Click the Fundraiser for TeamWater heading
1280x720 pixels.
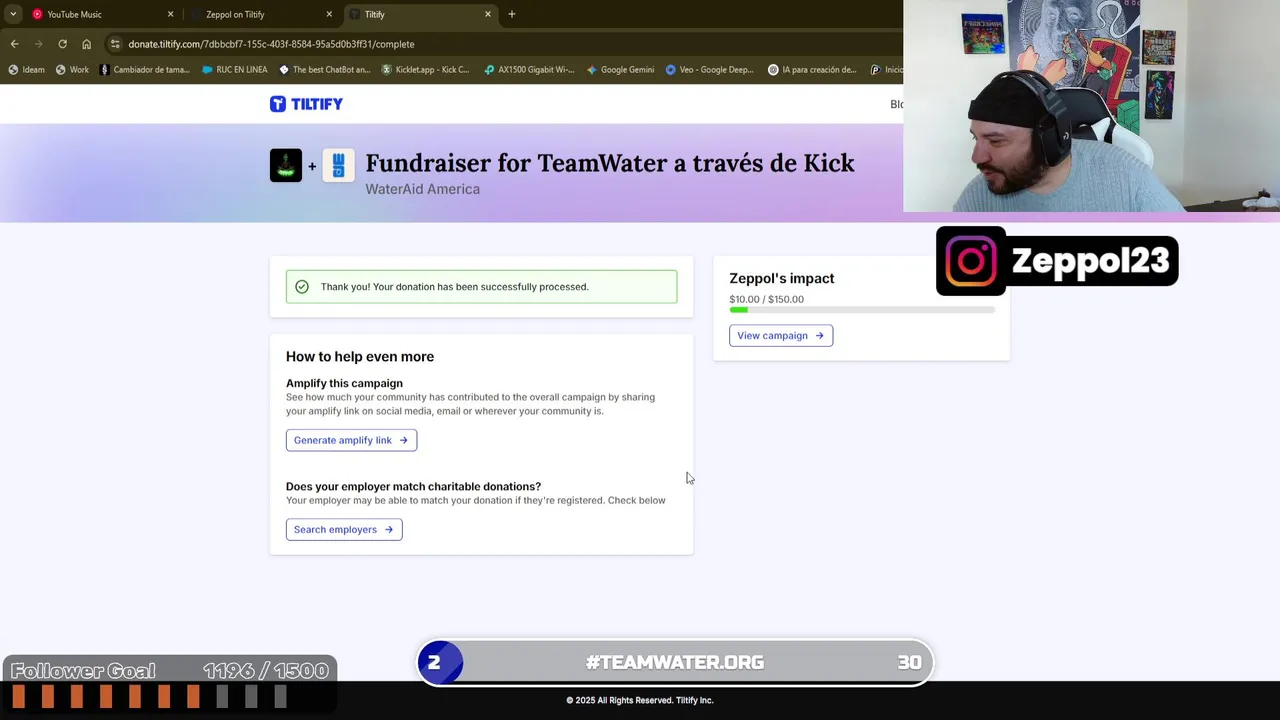click(x=610, y=163)
